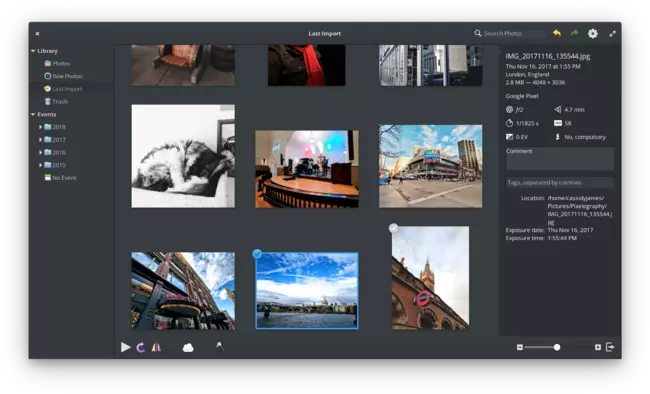Click the f/2 aperture icon
Image resolution: width=650 pixels, height=394 pixels.
point(509,109)
